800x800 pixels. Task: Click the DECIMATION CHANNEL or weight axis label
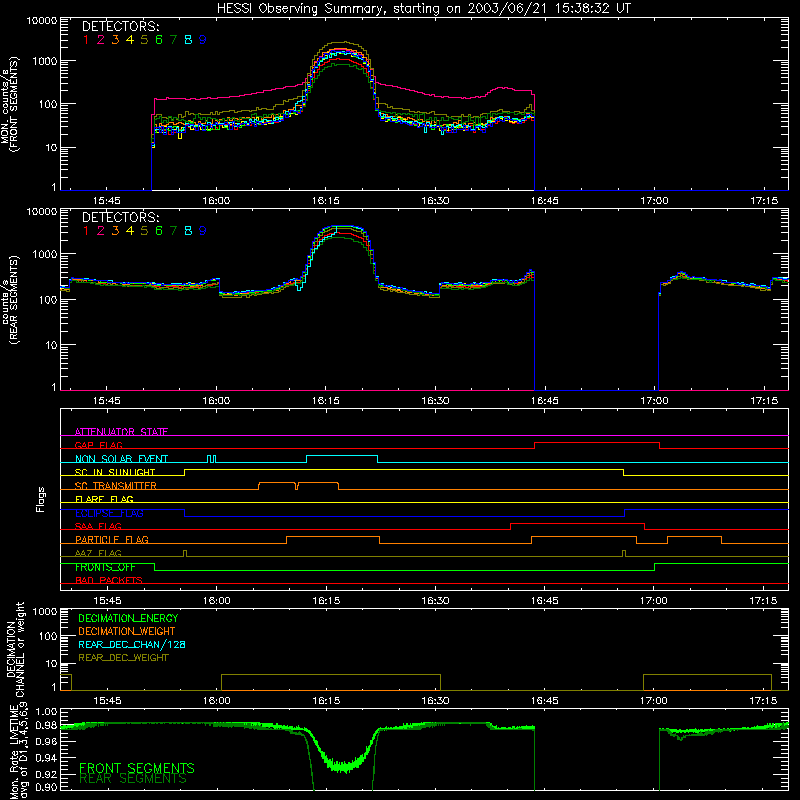coord(15,649)
